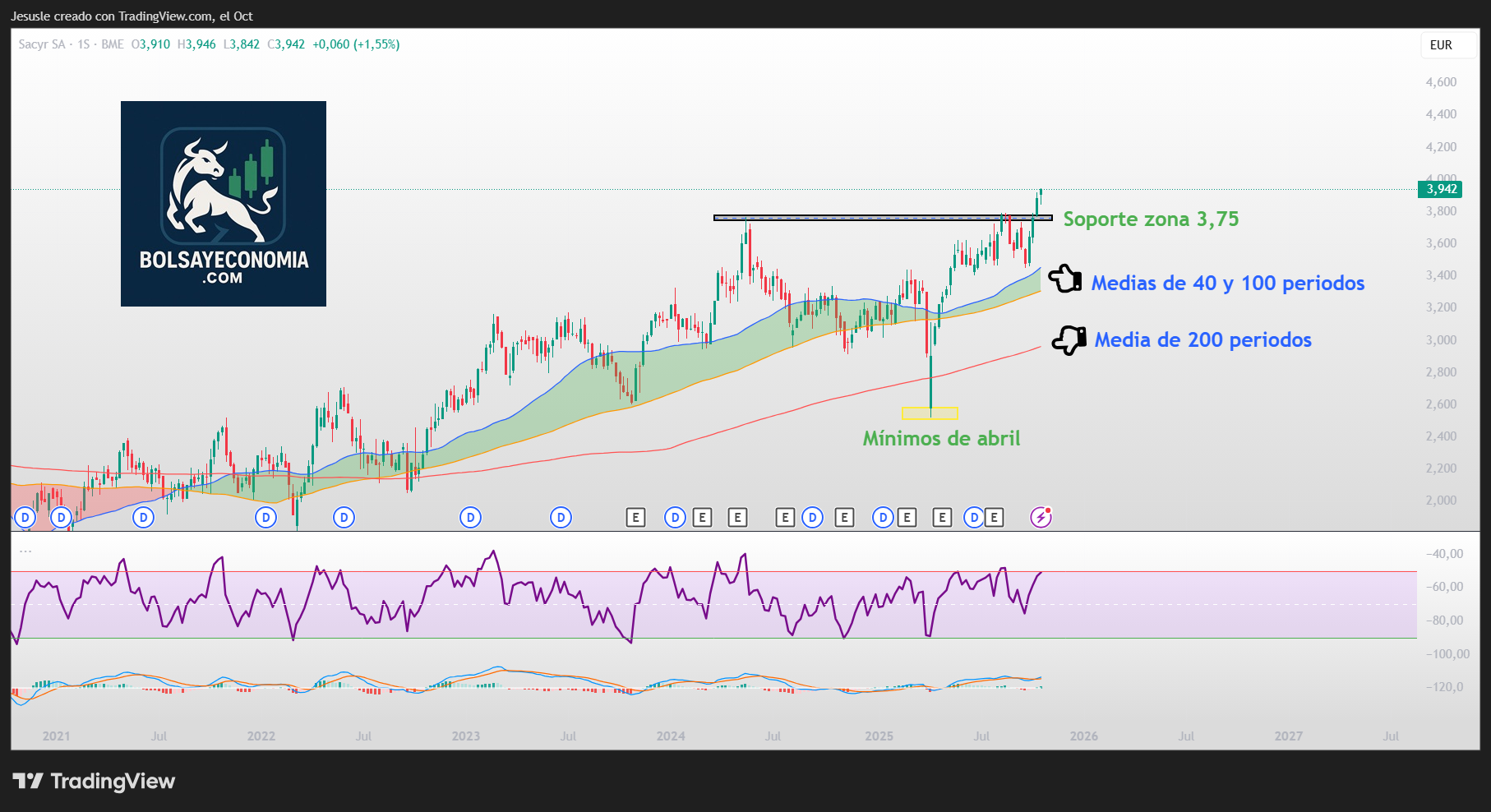
Task: Click the Mínimos de abril text label
Action: 941,438
